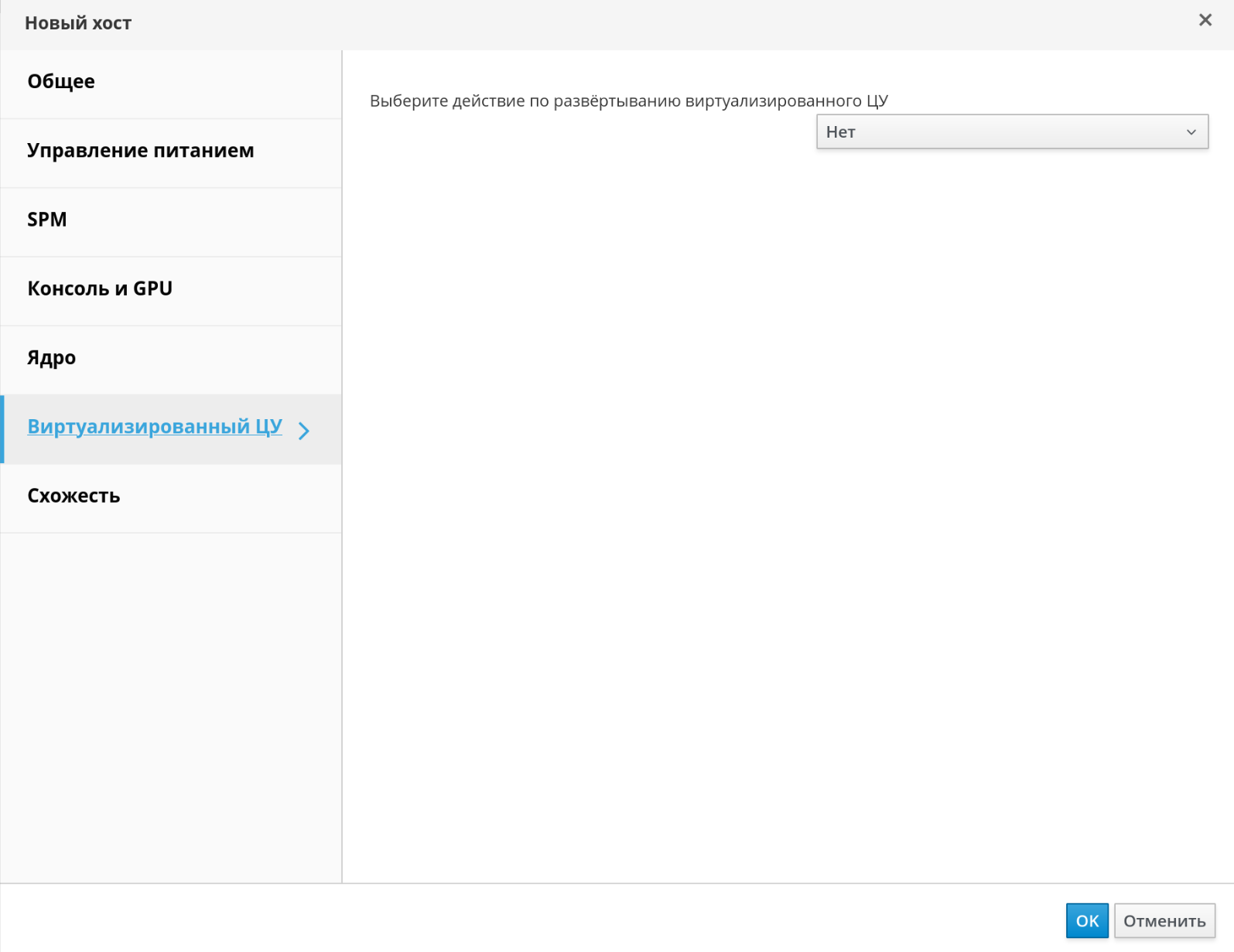Click empty sidebar area below Схожесть
Viewport: 1234px width, 952px height.
coord(170,696)
